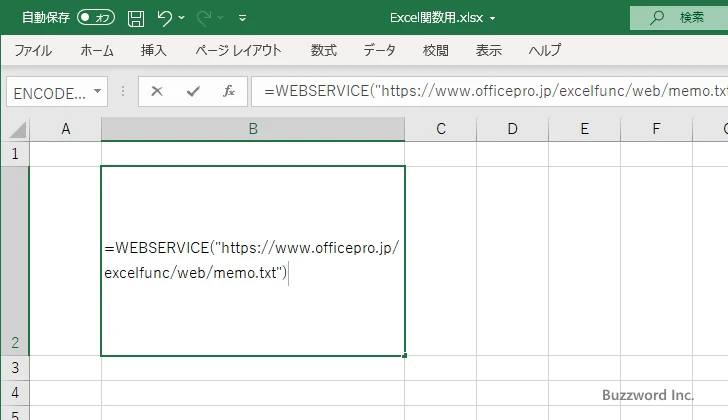728x420 pixels.
Task: Select column A header
Action: click(65, 129)
